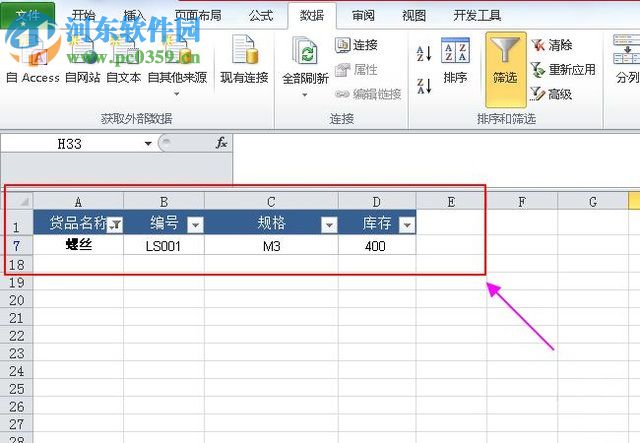Open the 编号 filter dropdown

[x=196, y=225]
